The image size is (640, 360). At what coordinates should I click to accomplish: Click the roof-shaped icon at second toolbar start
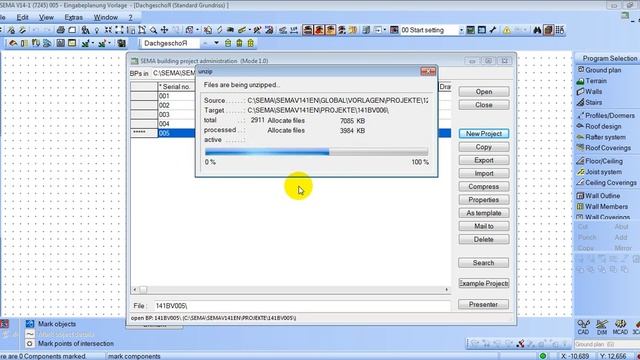point(13,43)
